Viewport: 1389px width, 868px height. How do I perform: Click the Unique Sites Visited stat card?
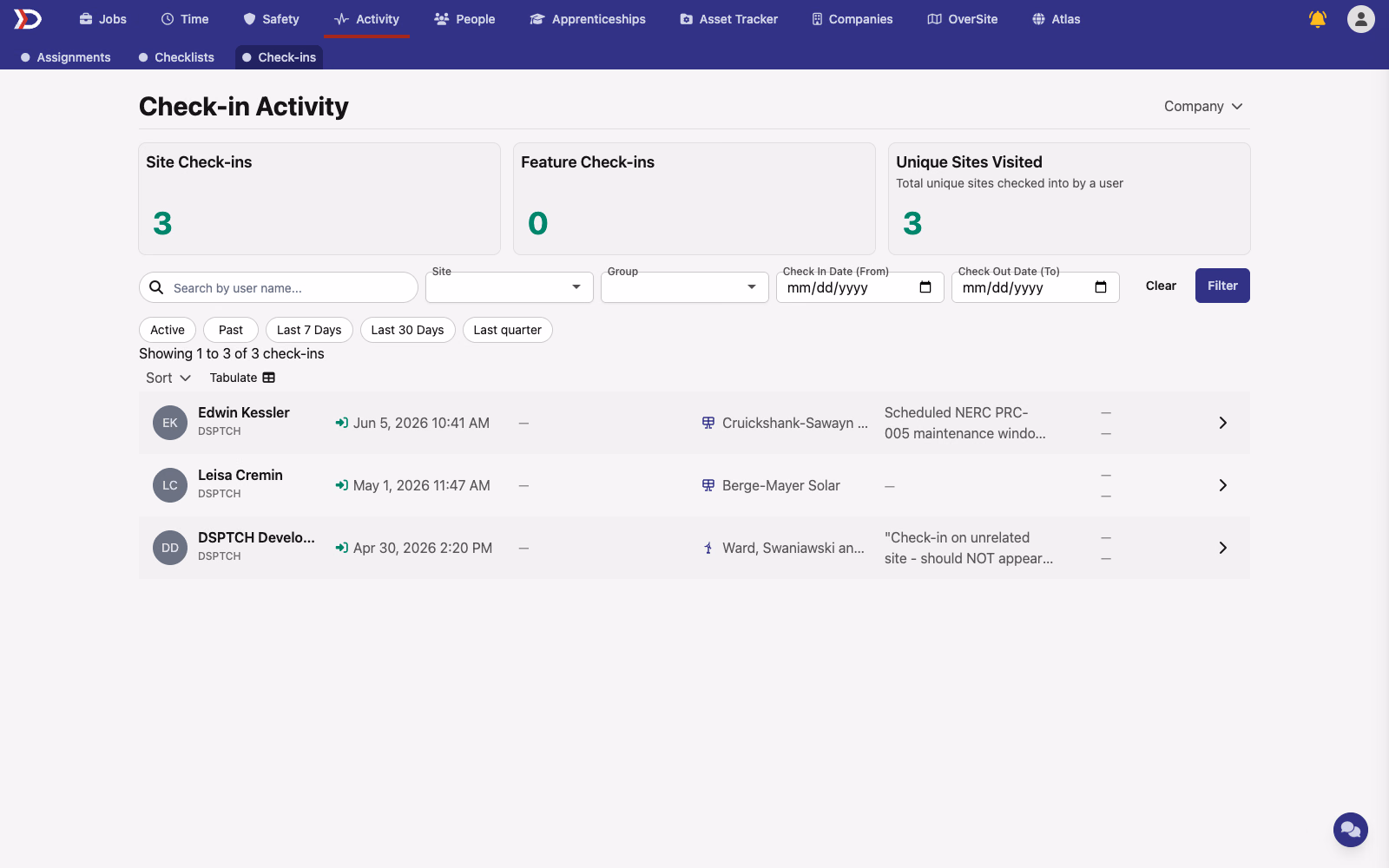(x=1070, y=199)
